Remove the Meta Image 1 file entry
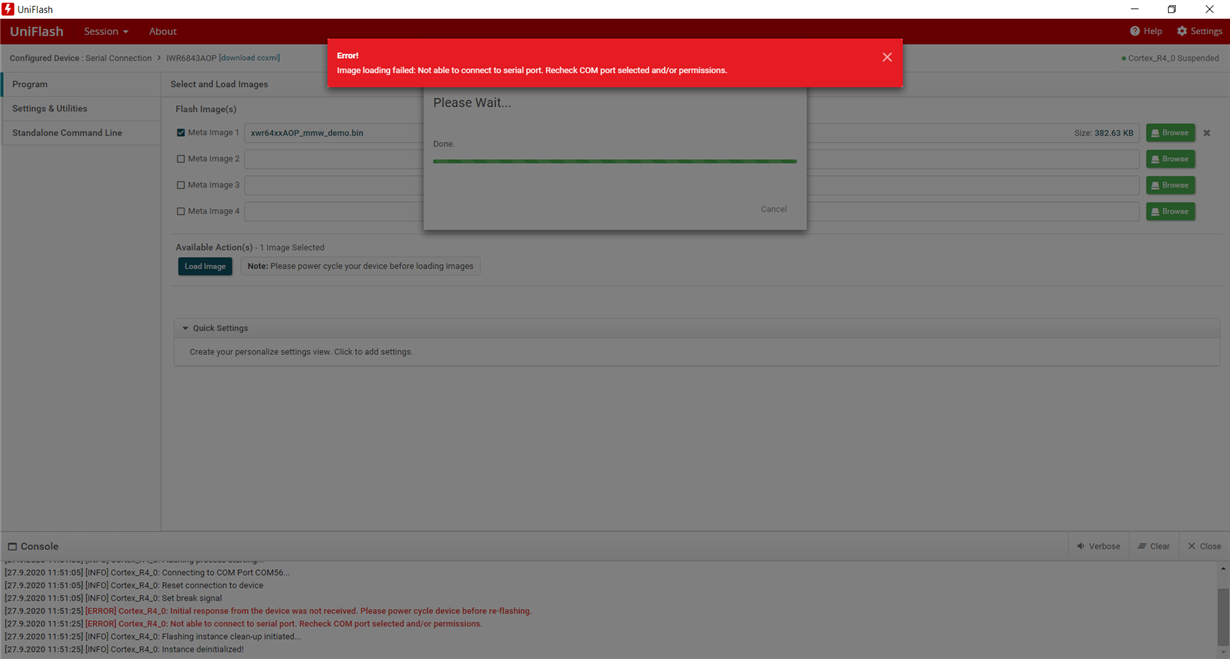Screen dimensions: 1230x659 (x=1207, y=133)
